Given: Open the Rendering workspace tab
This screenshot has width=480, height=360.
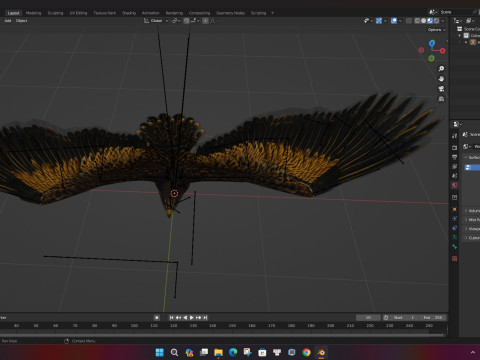Looking at the screenshot, I should point(174,13).
